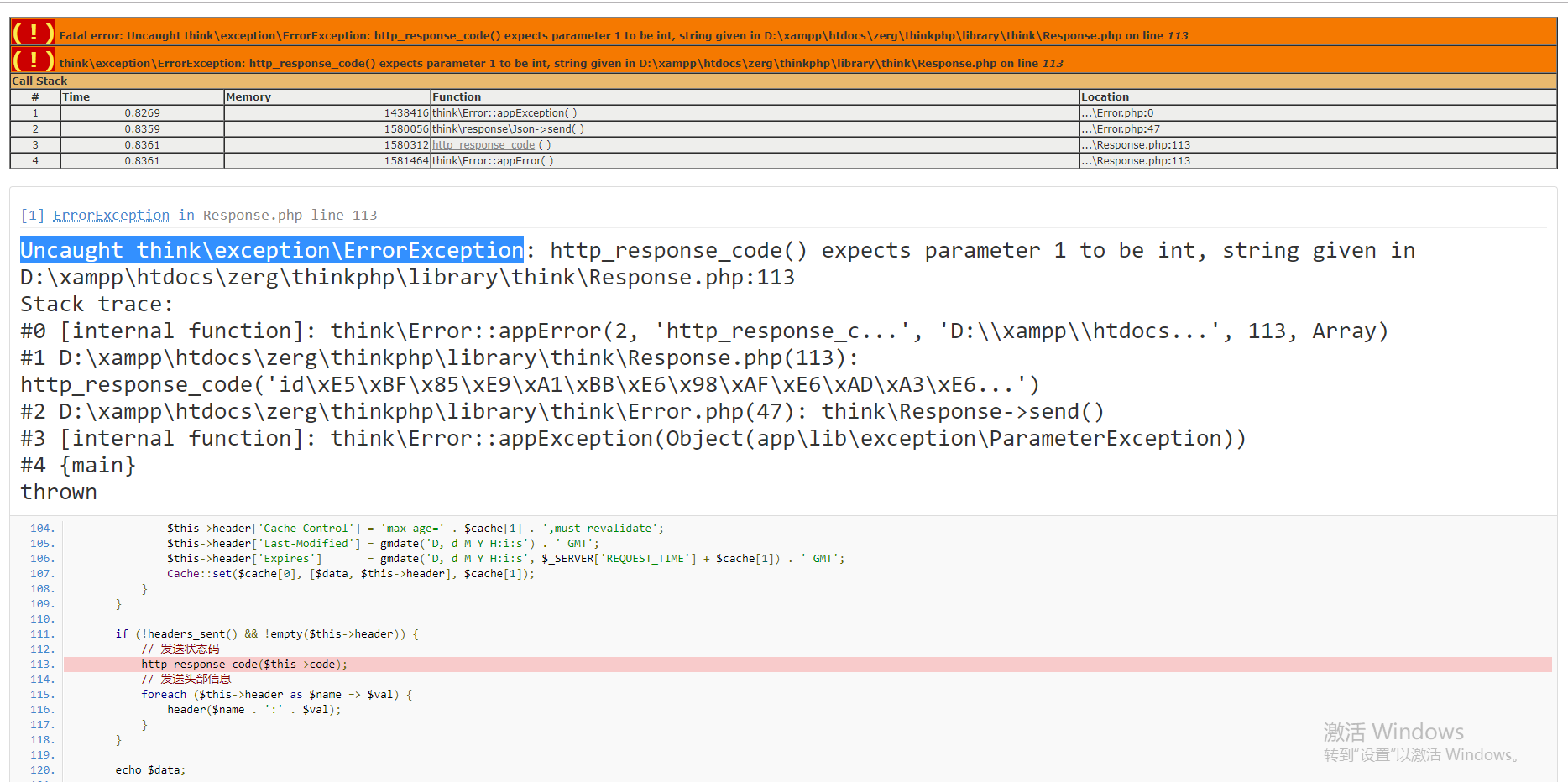This screenshot has height=782, width=1568.
Task: Click the memory value 1580056
Action: [x=406, y=129]
